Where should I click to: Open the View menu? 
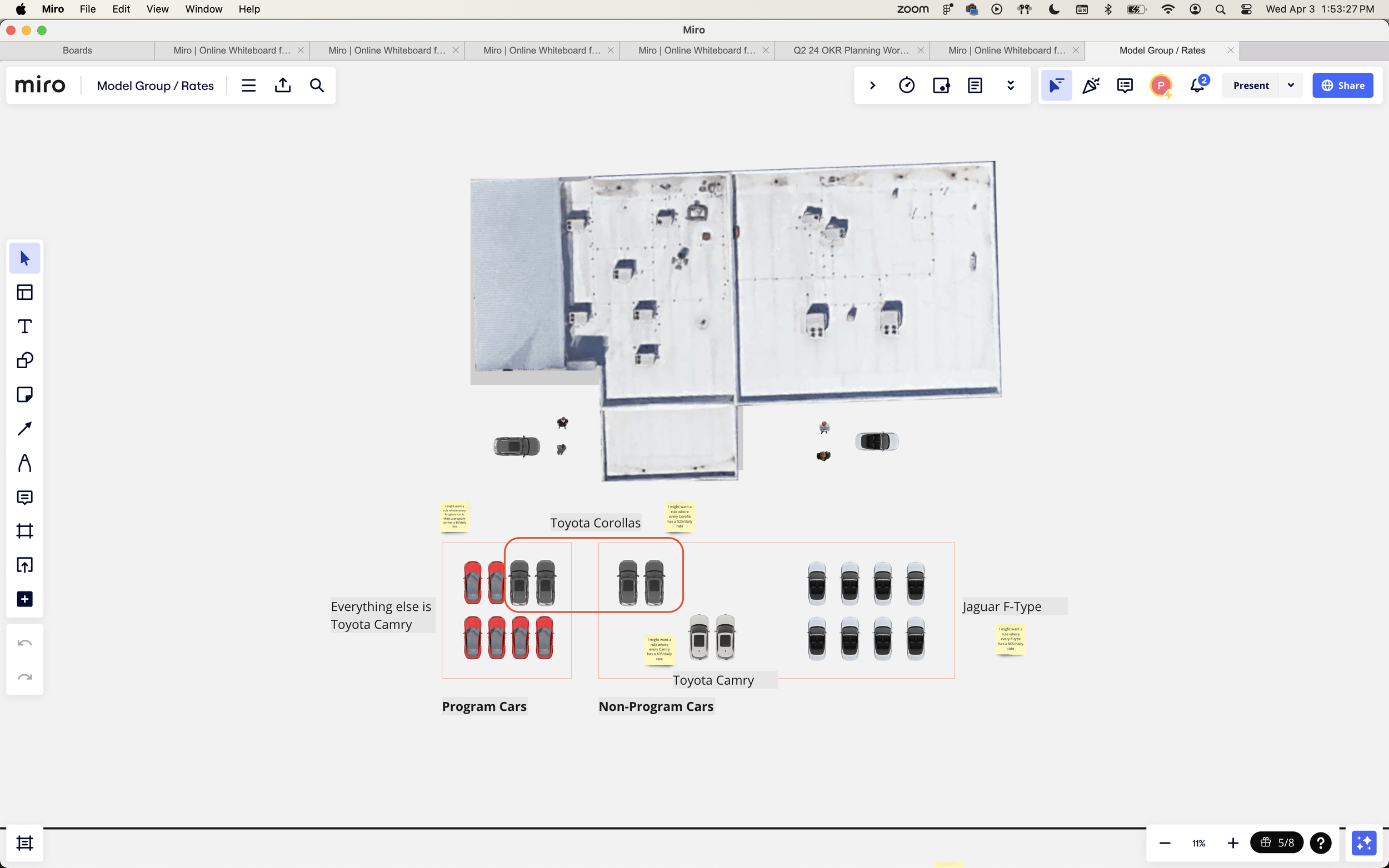click(157, 9)
